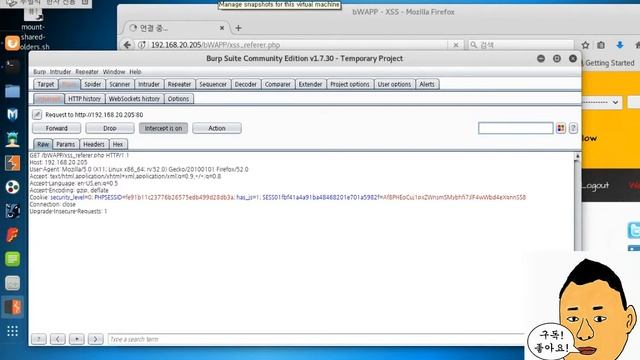Open the Intruder tab

[x=149, y=84]
